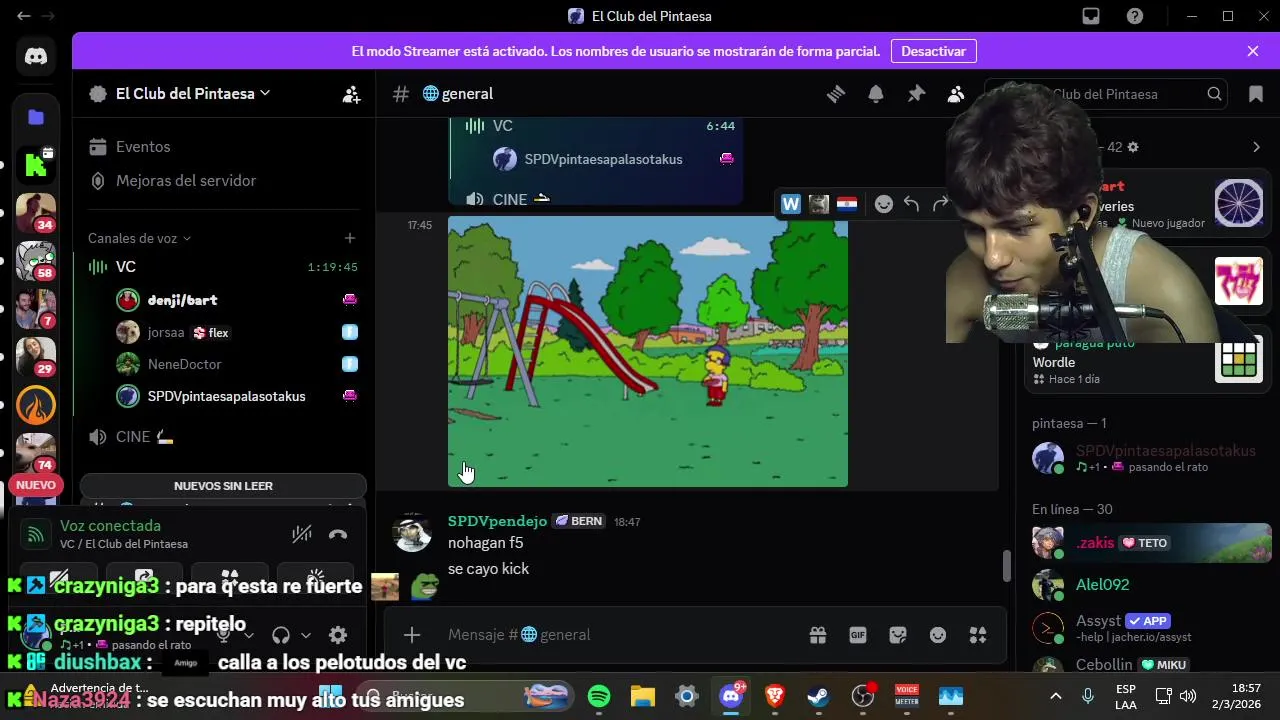Show hidden system tray icons

pos(1056,696)
